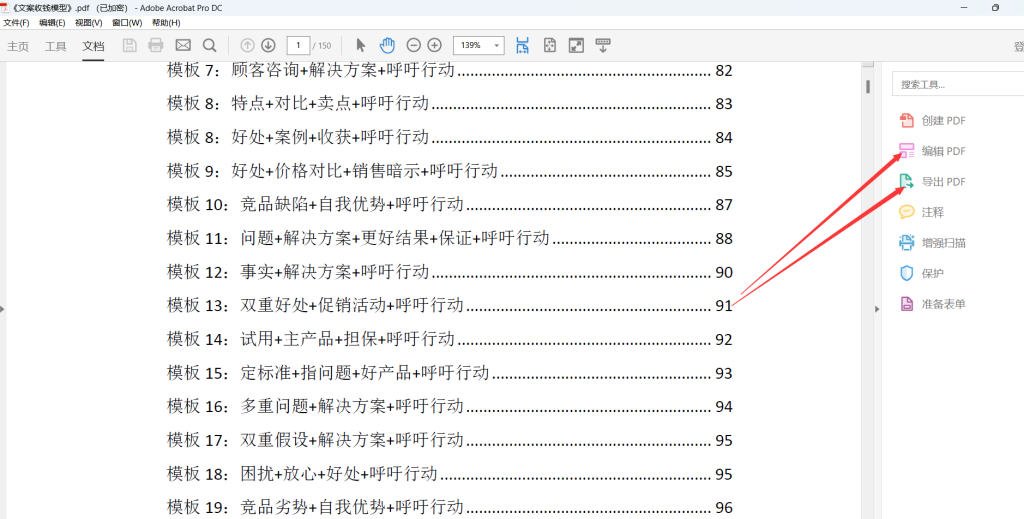The width and height of the screenshot is (1024, 519).
Task: Click the fit width scrolling icon
Action: tap(523, 45)
